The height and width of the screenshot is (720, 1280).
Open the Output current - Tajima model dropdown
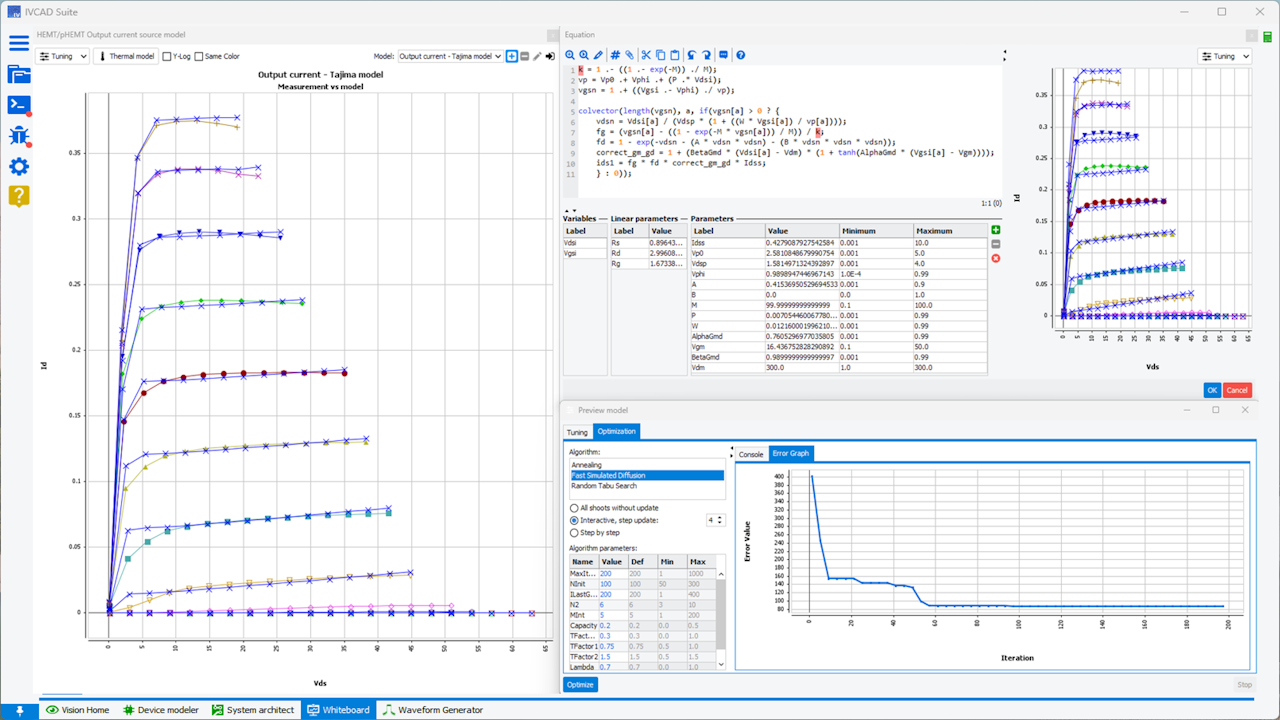(450, 56)
